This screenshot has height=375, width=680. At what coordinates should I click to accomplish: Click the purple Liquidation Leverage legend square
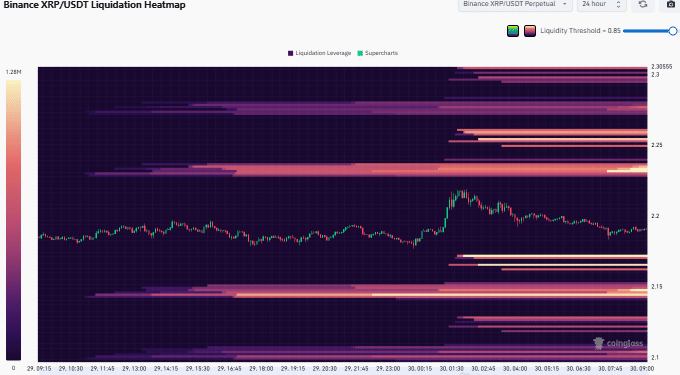291,53
